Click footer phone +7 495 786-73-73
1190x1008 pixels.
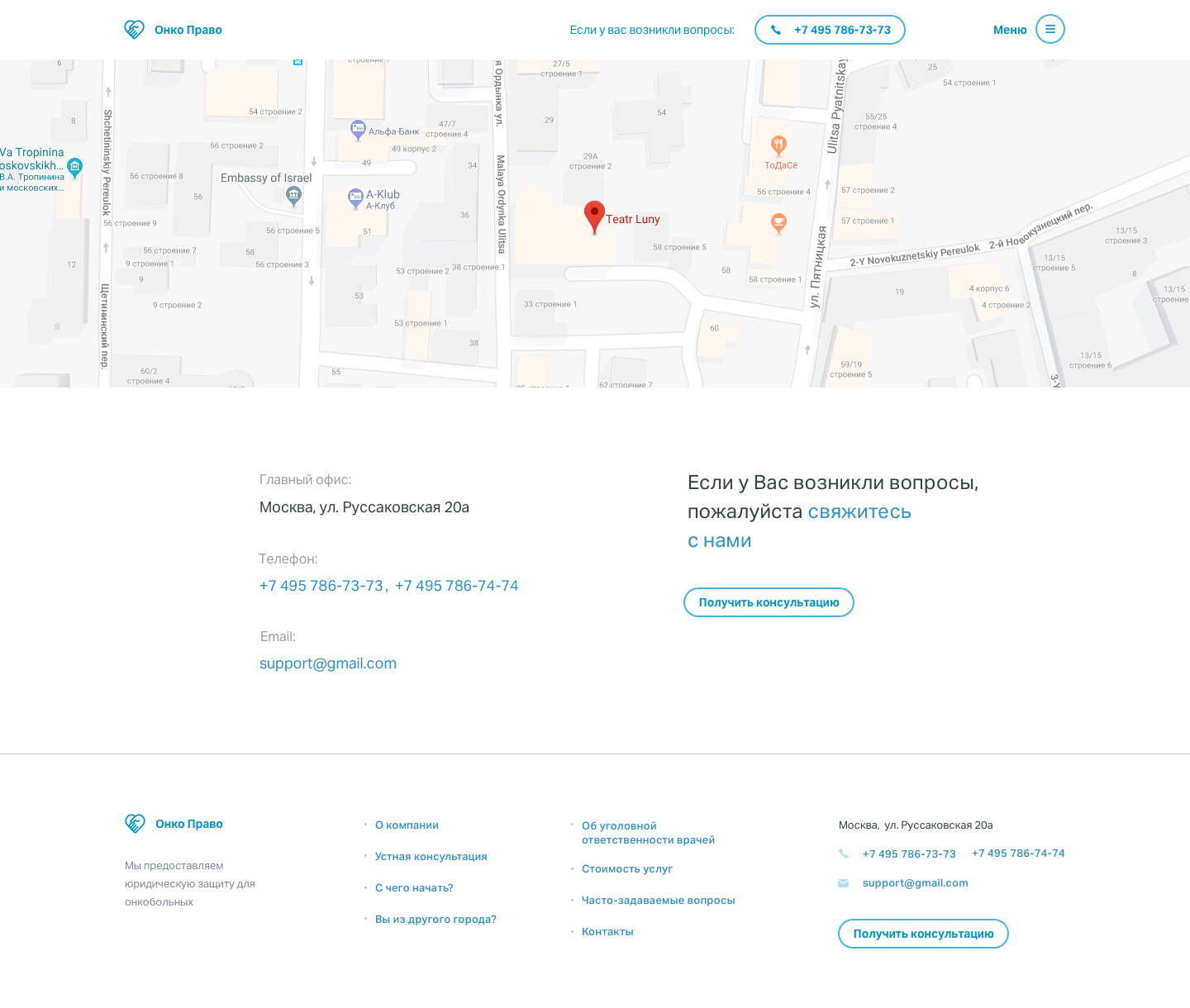point(909,854)
